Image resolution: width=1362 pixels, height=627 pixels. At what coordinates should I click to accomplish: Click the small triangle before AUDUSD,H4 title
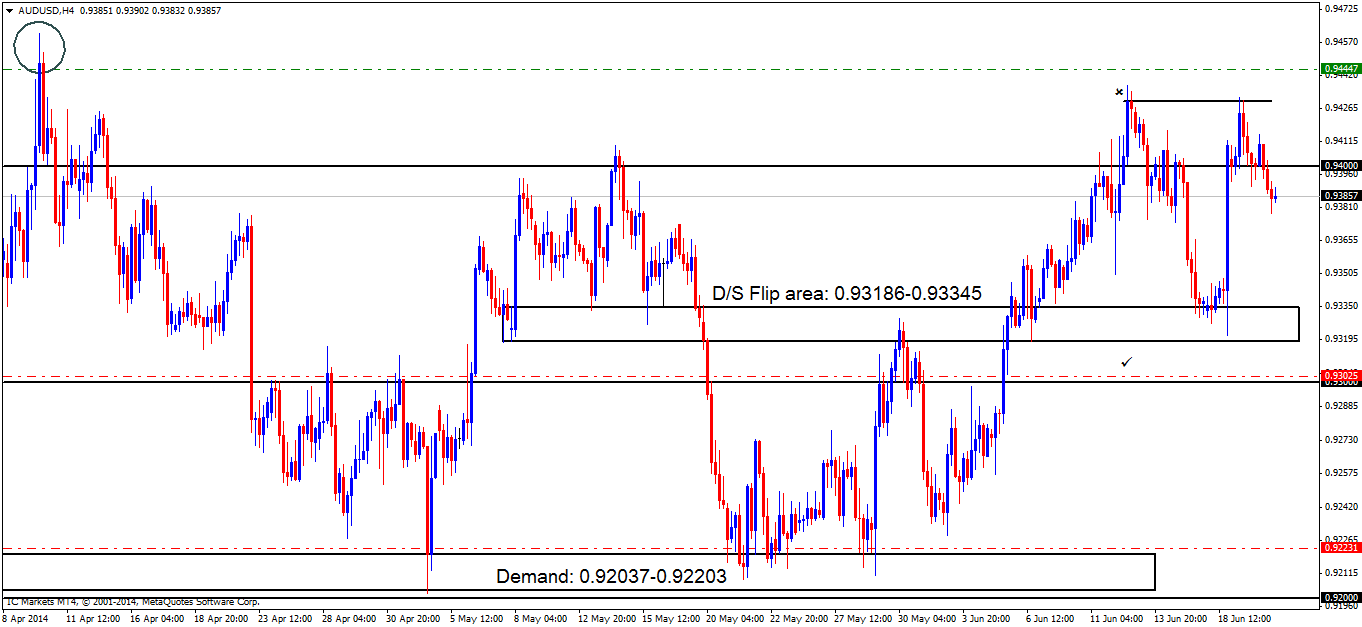[9, 11]
